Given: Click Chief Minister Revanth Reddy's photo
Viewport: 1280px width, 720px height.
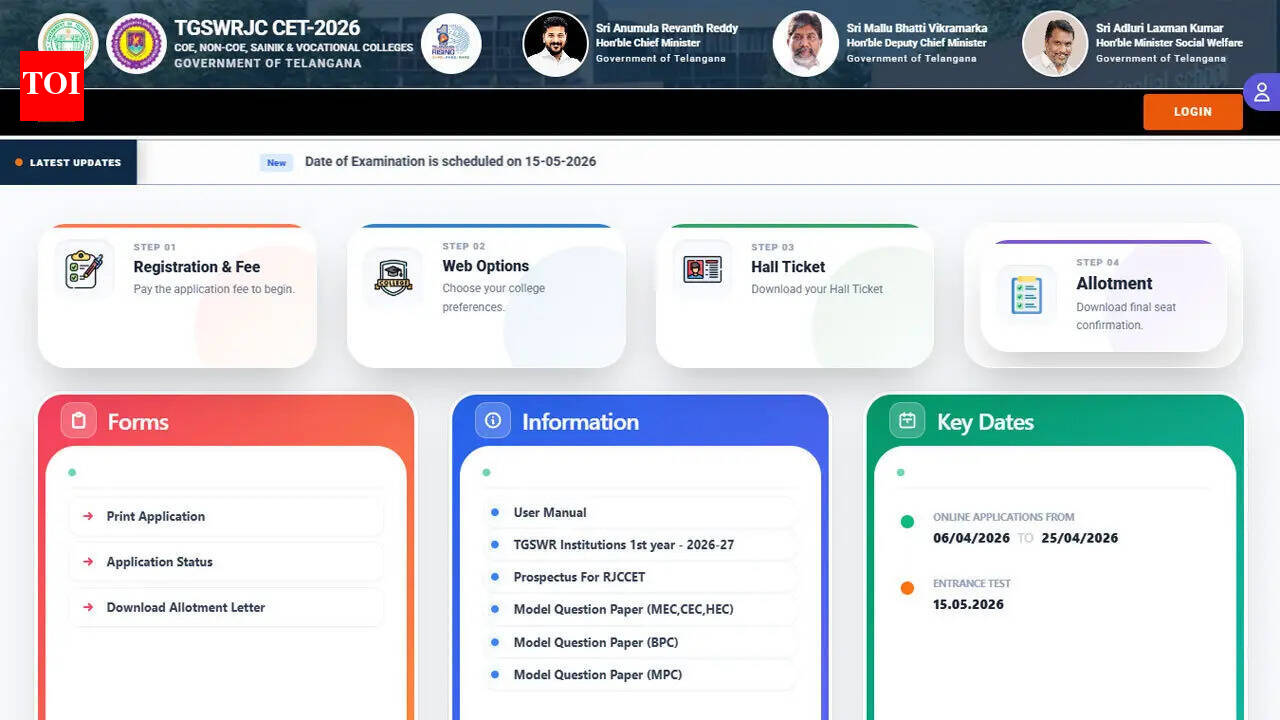Looking at the screenshot, I should (x=555, y=43).
